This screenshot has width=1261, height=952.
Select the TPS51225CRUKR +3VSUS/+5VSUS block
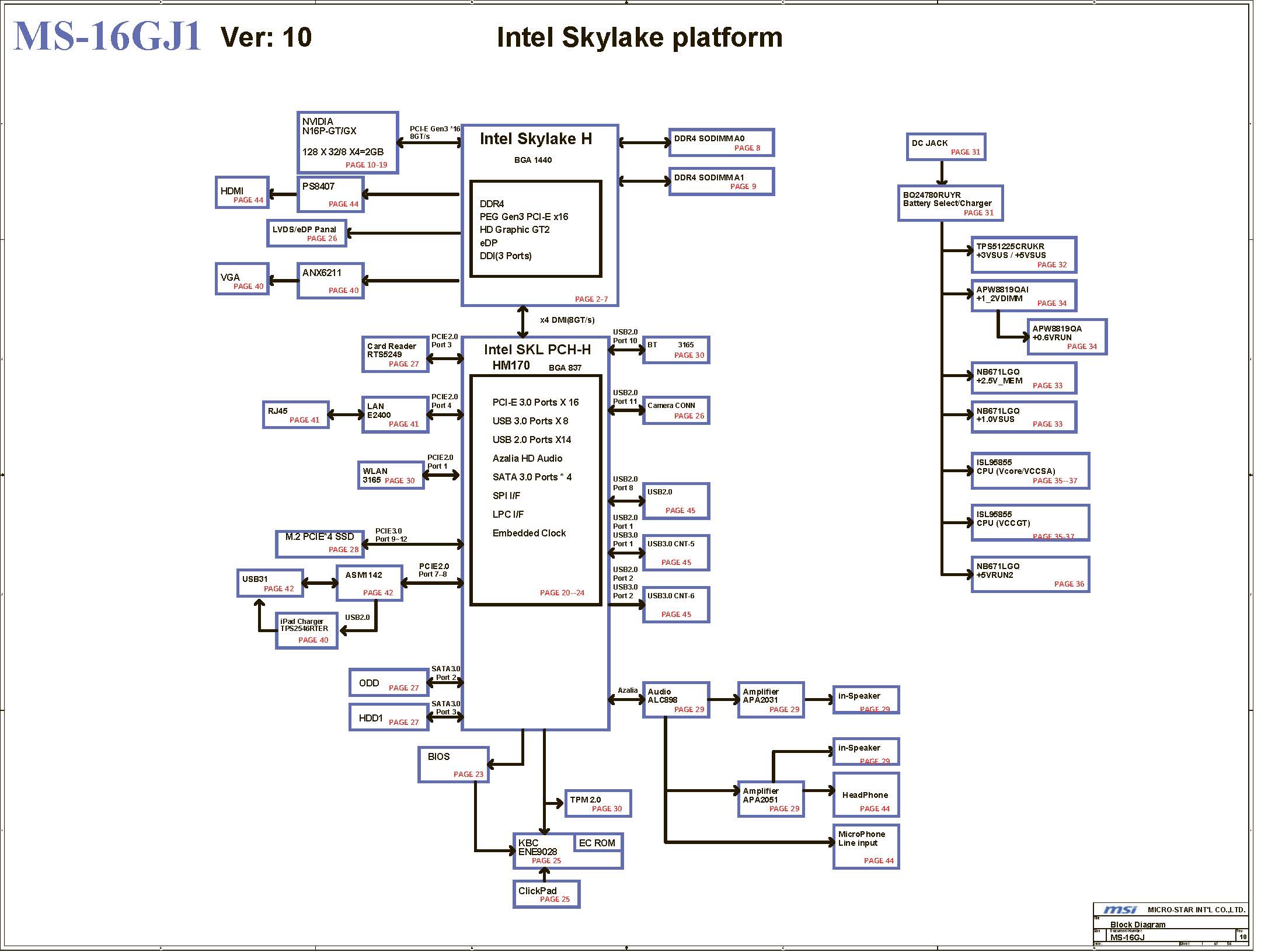pos(1024,254)
